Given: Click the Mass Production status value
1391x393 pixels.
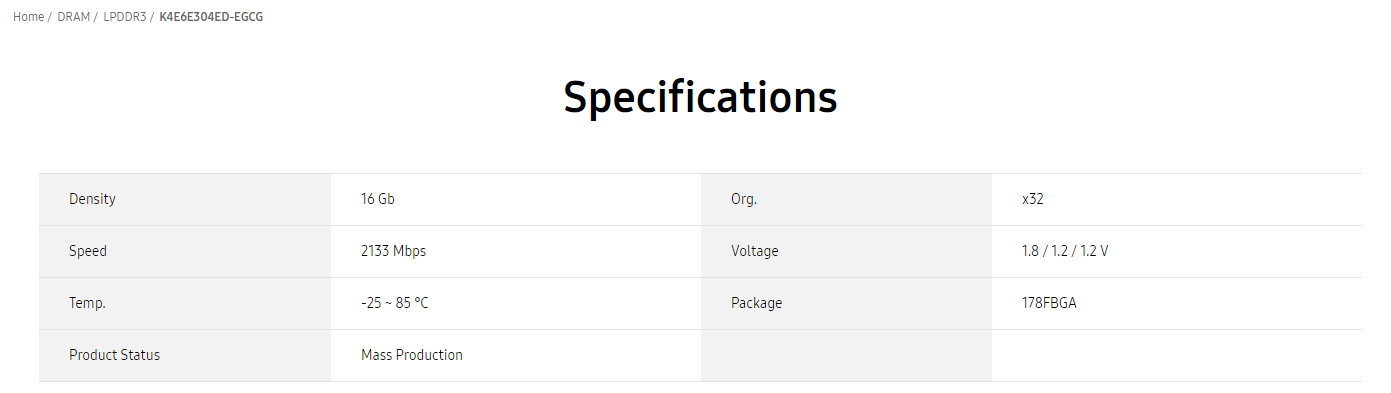Looking at the screenshot, I should [412, 355].
